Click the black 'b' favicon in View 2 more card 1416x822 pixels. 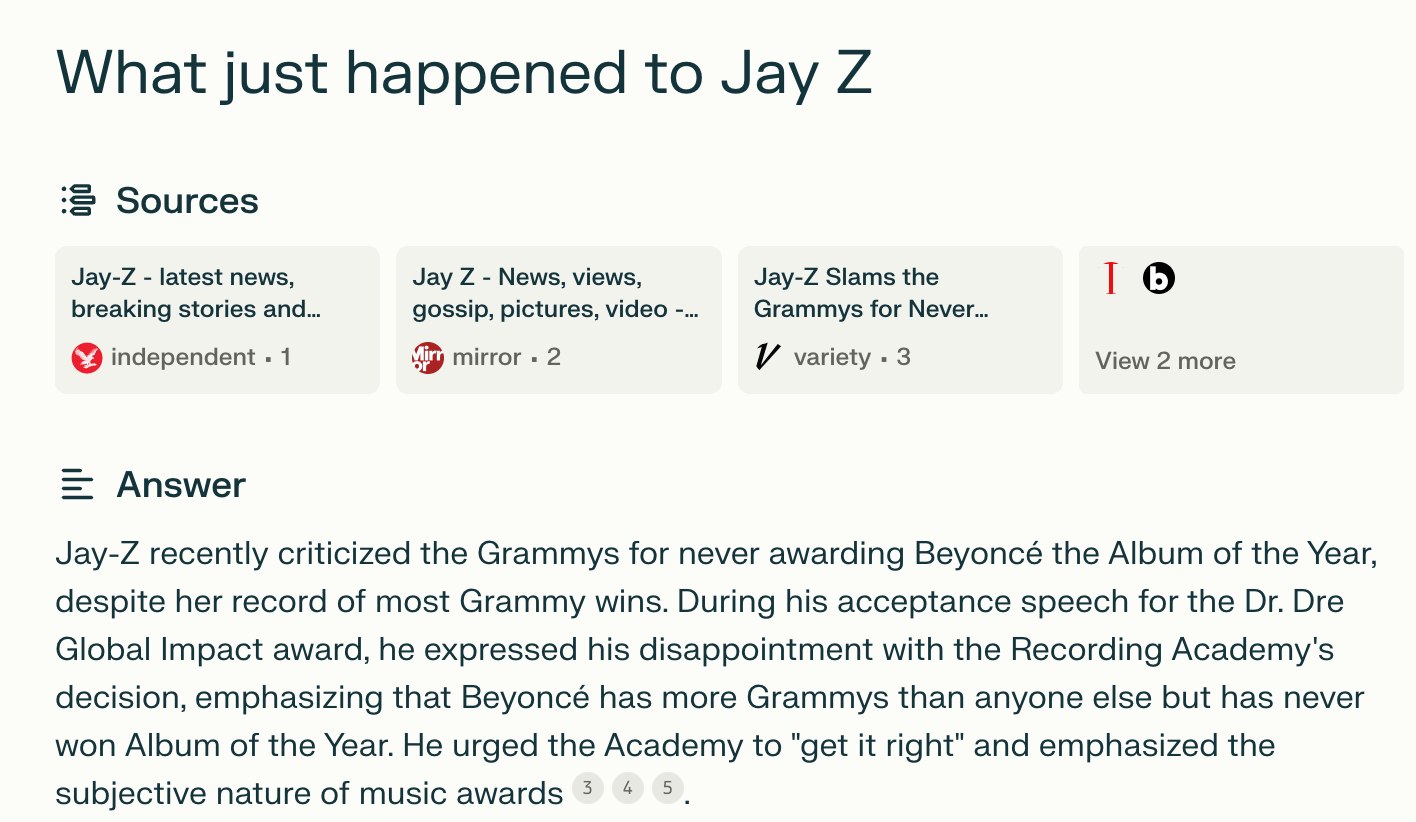(1158, 279)
